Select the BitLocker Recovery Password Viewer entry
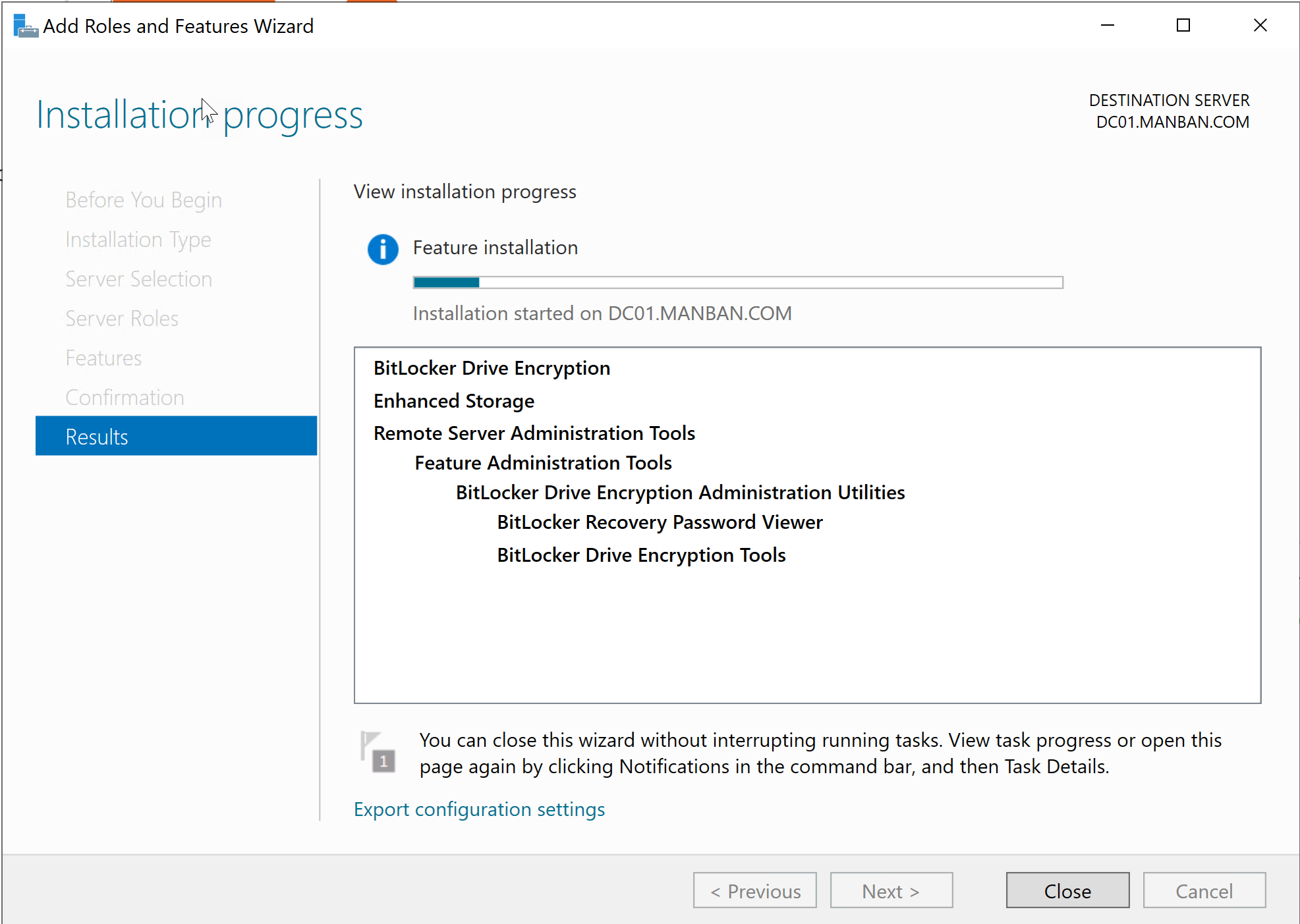 click(660, 522)
